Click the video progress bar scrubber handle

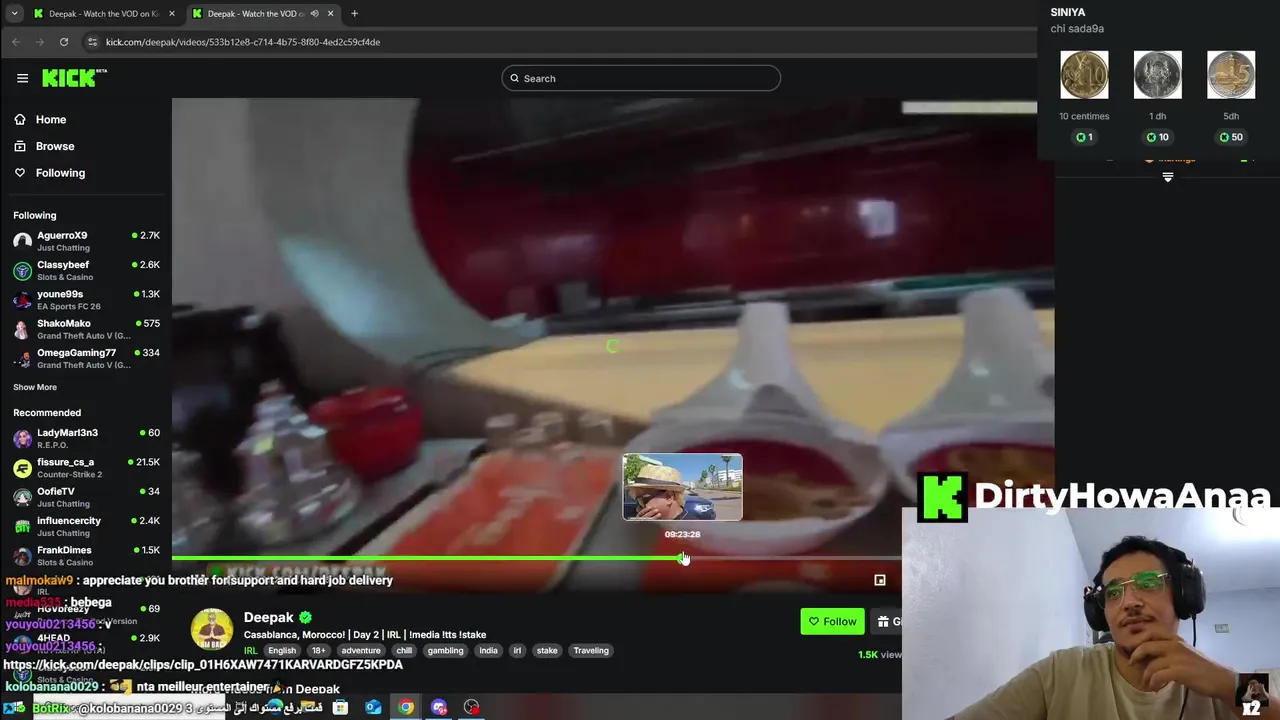click(x=683, y=558)
